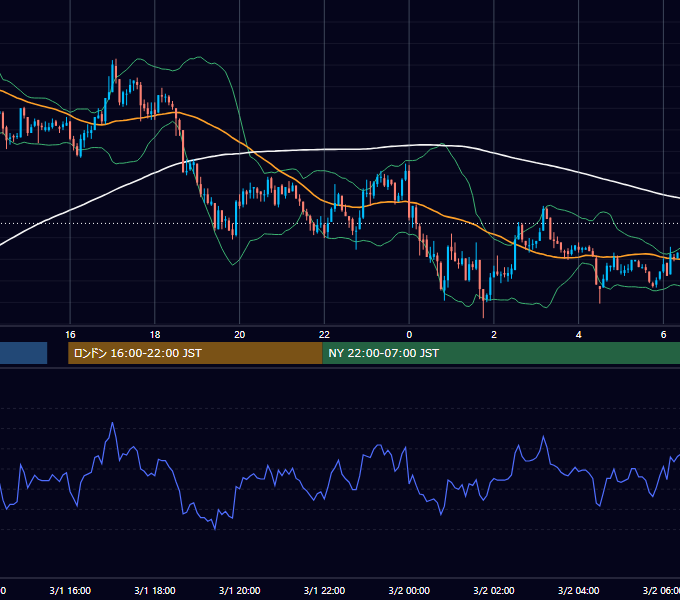
Task: Click the blue session bar left of ロンドン
Action: click(x=23, y=353)
